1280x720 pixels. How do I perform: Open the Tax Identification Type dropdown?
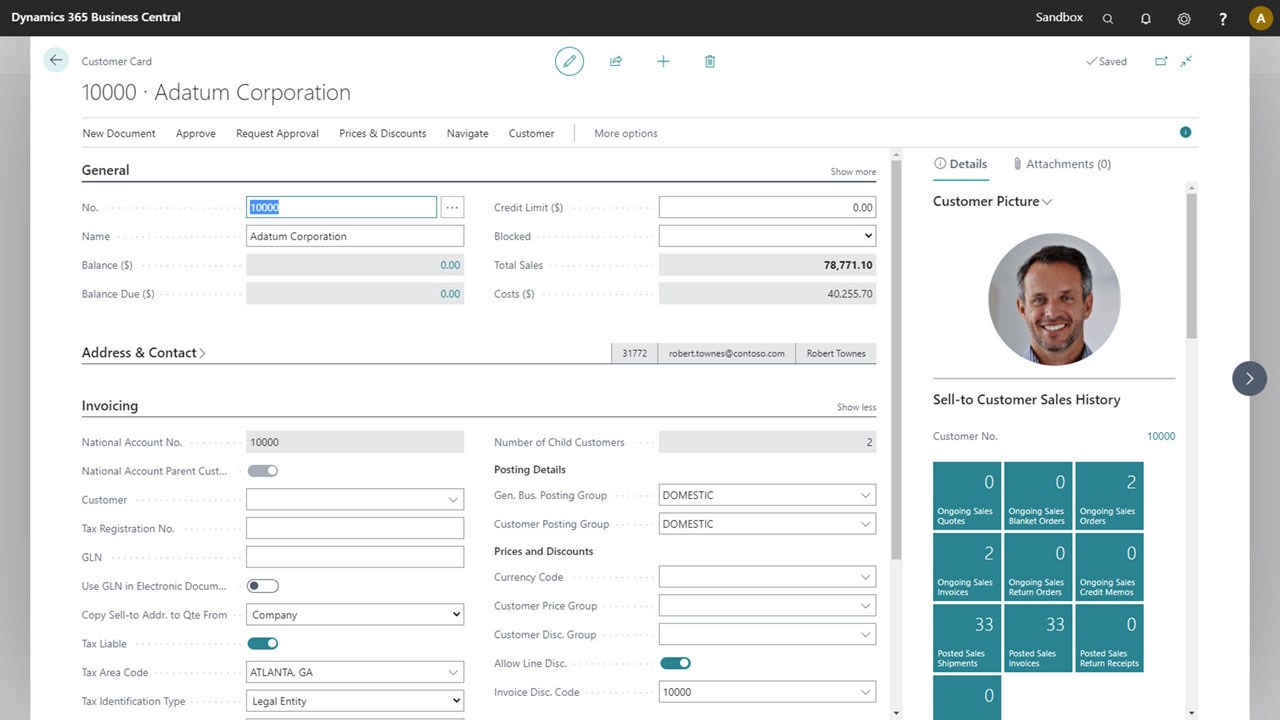pos(355,701)
